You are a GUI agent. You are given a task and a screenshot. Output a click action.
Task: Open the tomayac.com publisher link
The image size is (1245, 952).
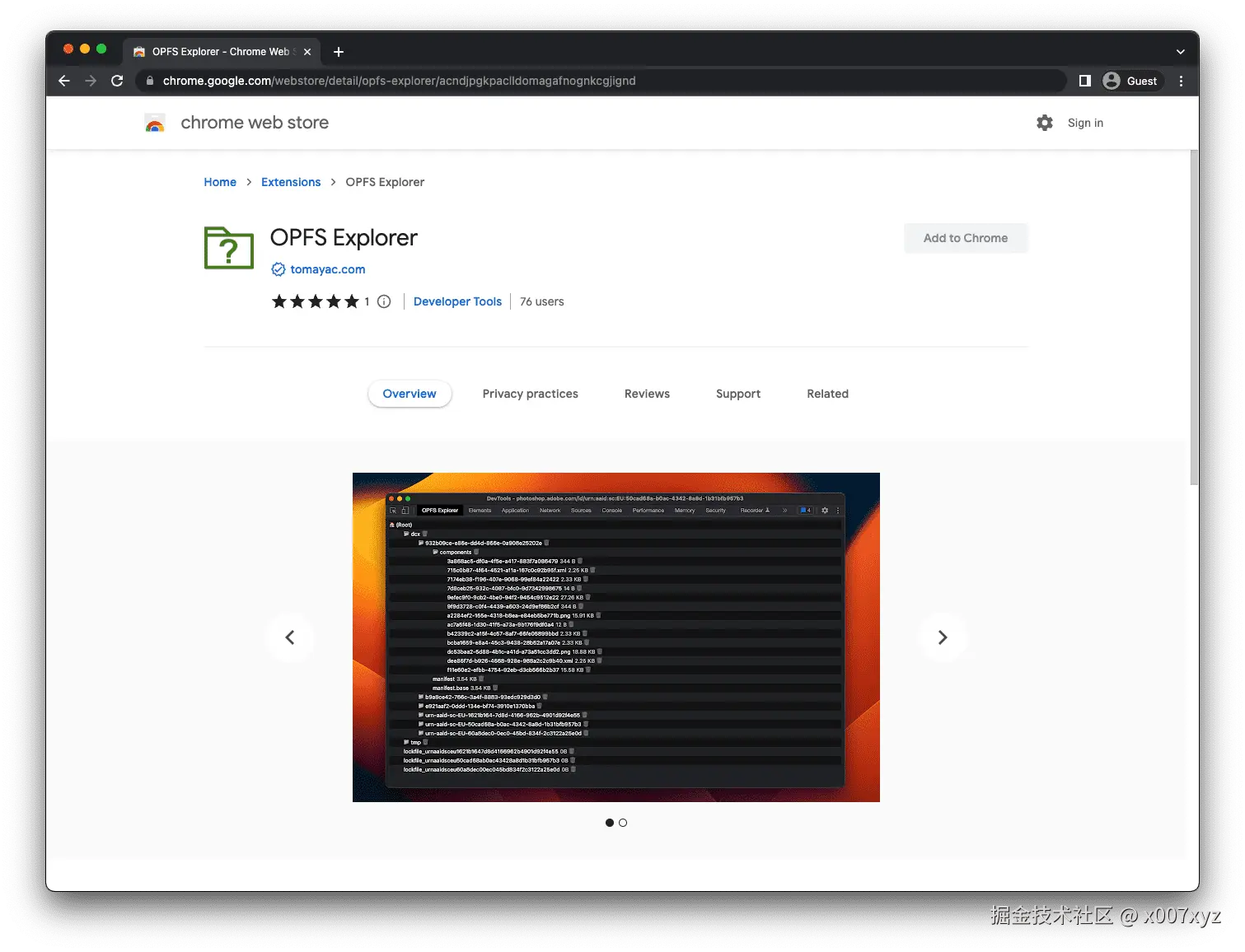point(328,269)
